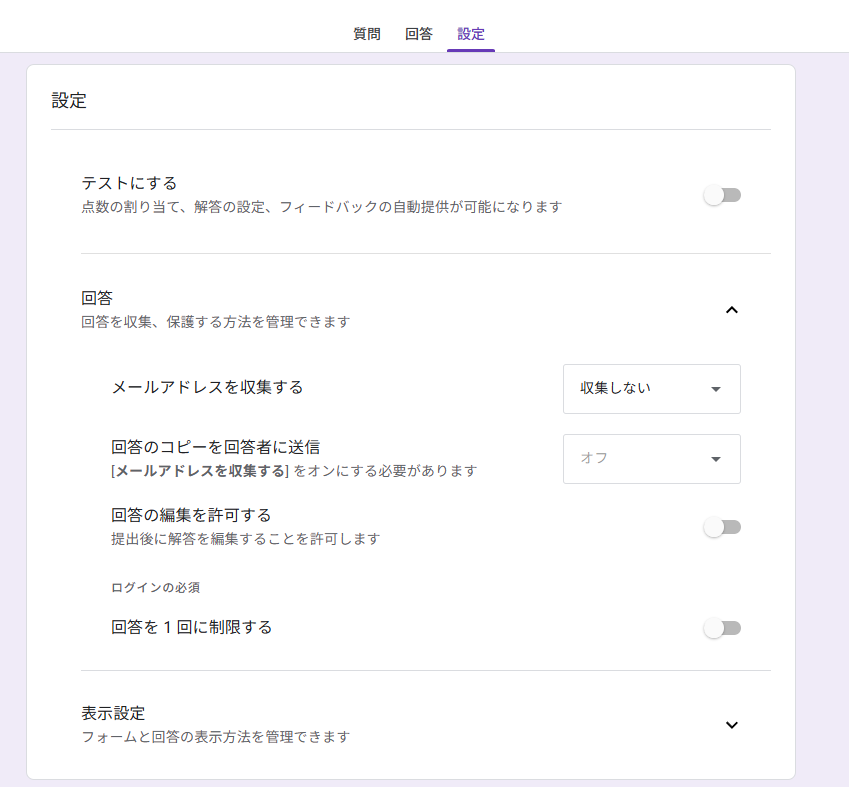Click the テストにする label
The image size is (849, 787).
point(129,183)
